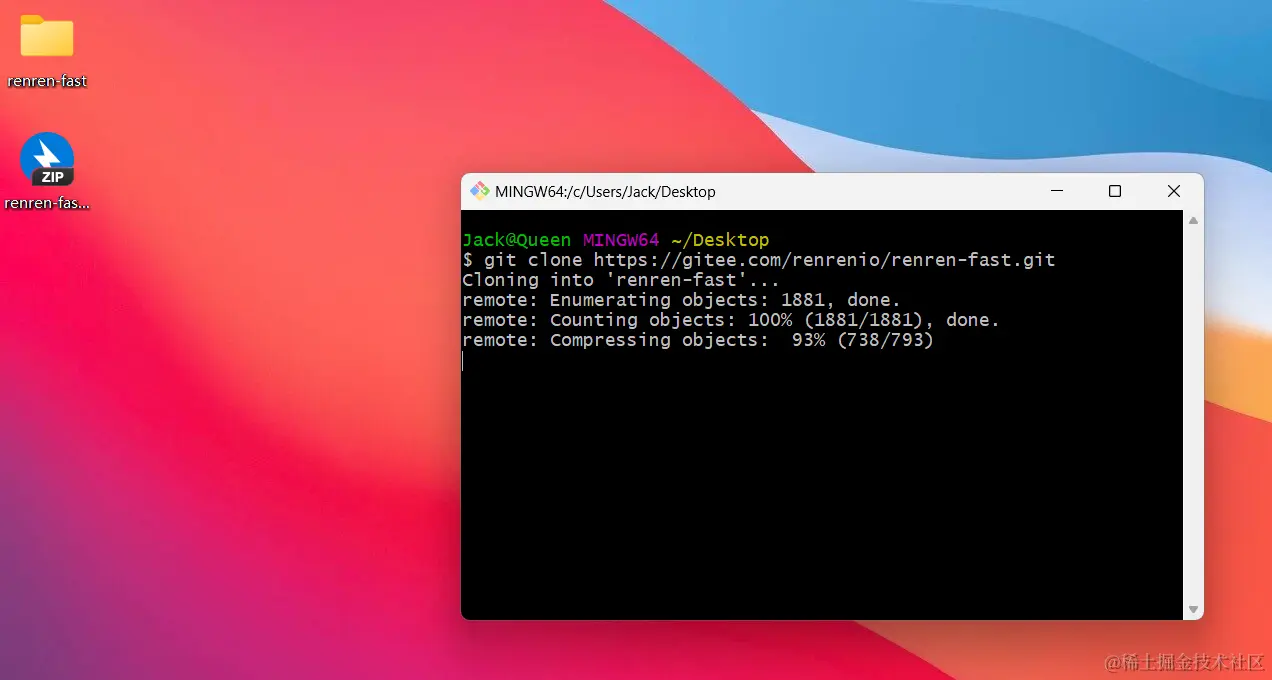
Task: Click the 'Compressing objects: 93%' line
Action: pyautogui.click(x=698, y=340)
